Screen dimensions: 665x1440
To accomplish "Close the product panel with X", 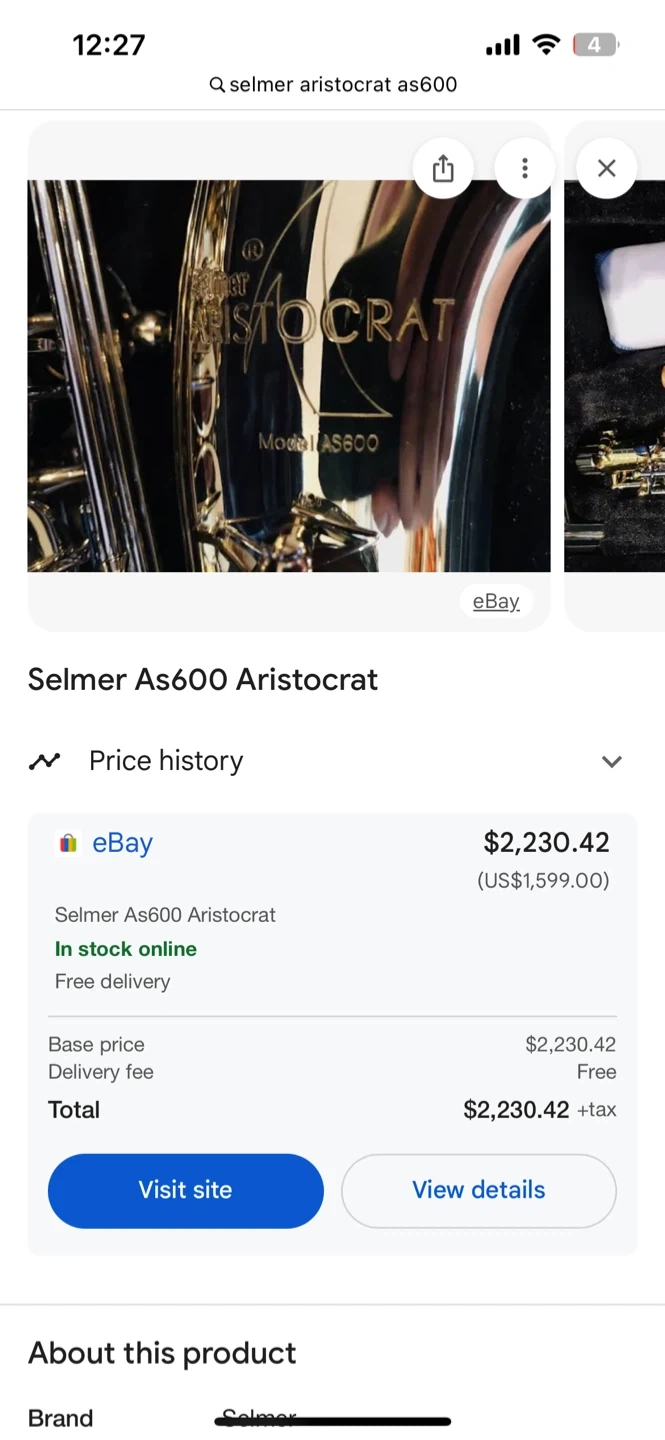I will pyautogui.click(x=606, y=169).
